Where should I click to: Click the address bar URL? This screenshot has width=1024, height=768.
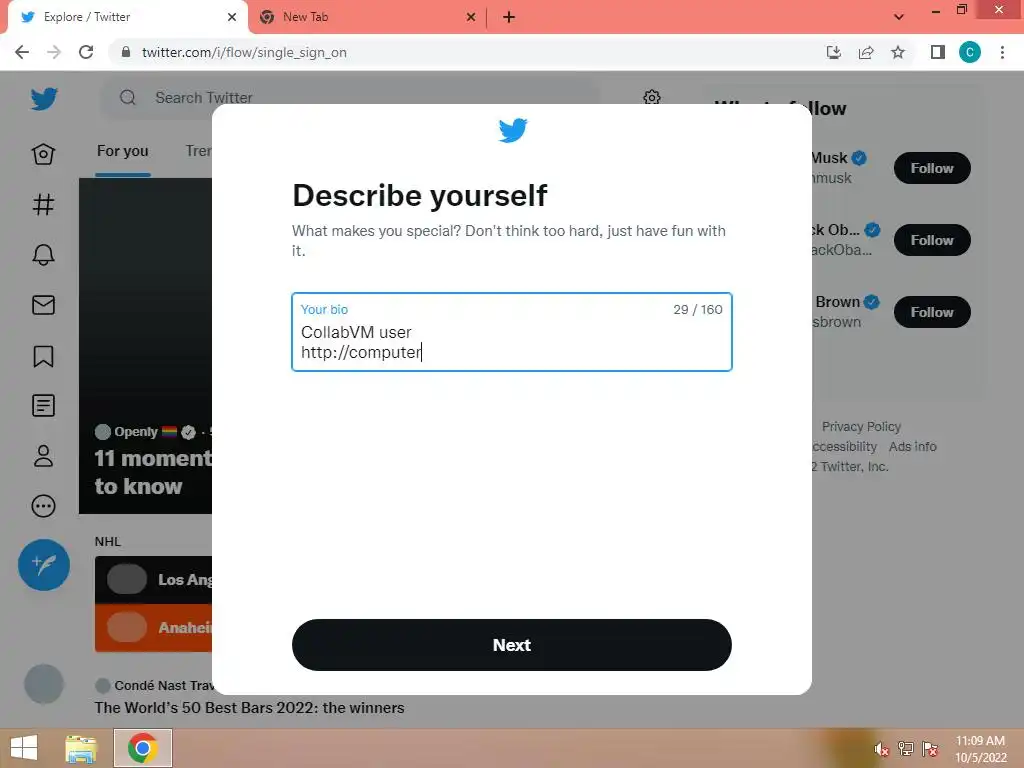244,52
